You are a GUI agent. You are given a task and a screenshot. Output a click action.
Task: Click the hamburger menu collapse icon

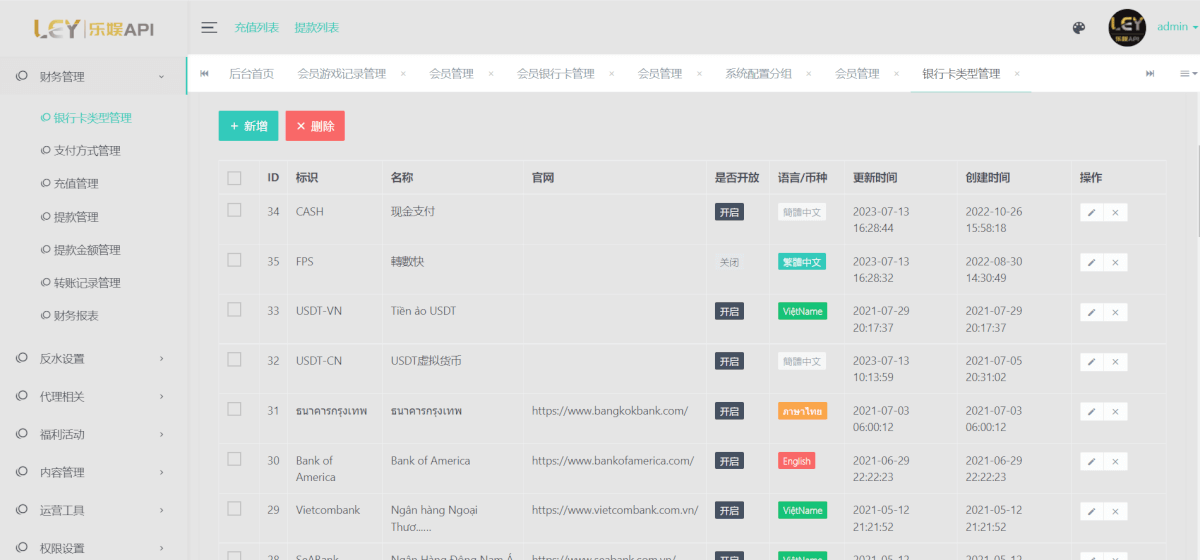tap(209, 28)
